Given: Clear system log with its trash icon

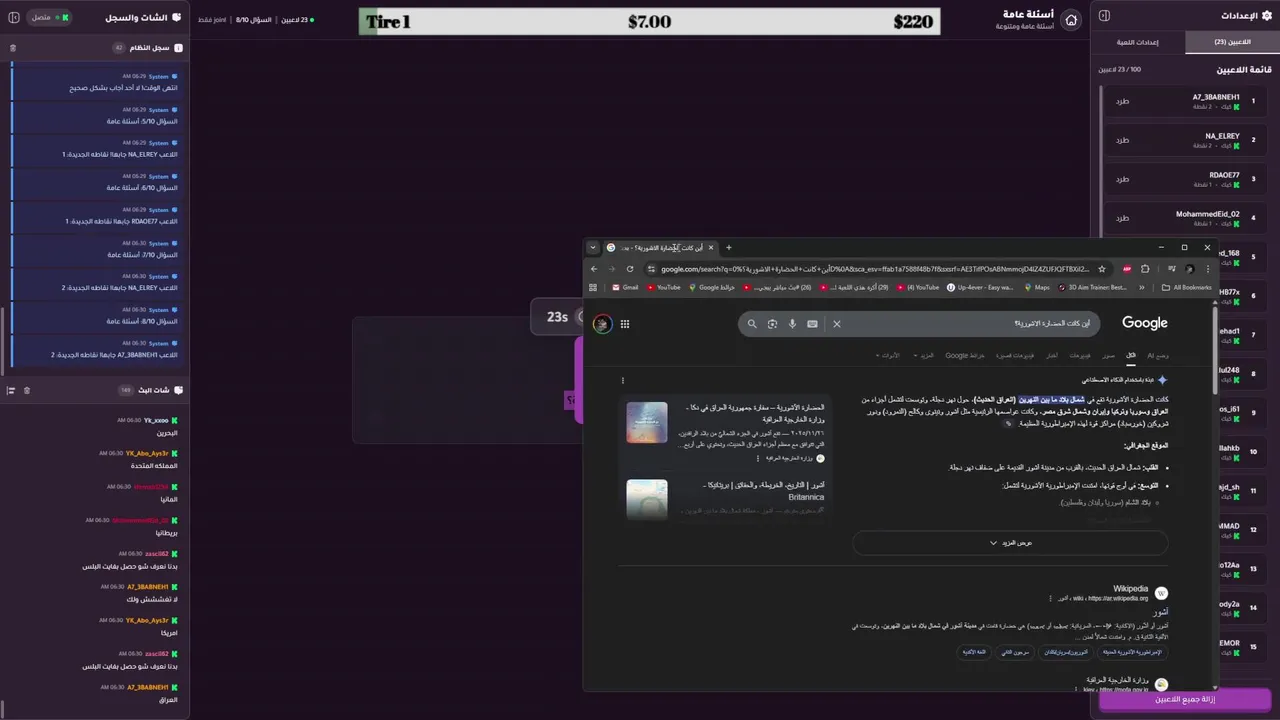Looking at the screenshot, I should tap(13, 48).
